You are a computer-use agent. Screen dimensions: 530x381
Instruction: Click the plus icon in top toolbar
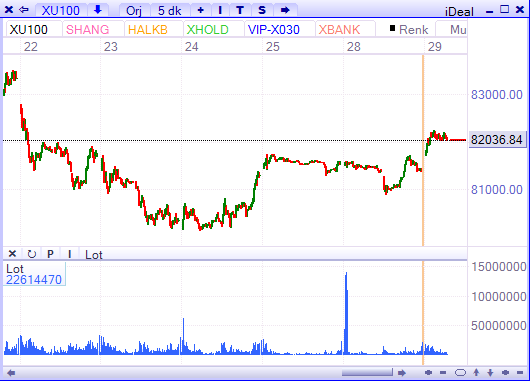[201, 10]
